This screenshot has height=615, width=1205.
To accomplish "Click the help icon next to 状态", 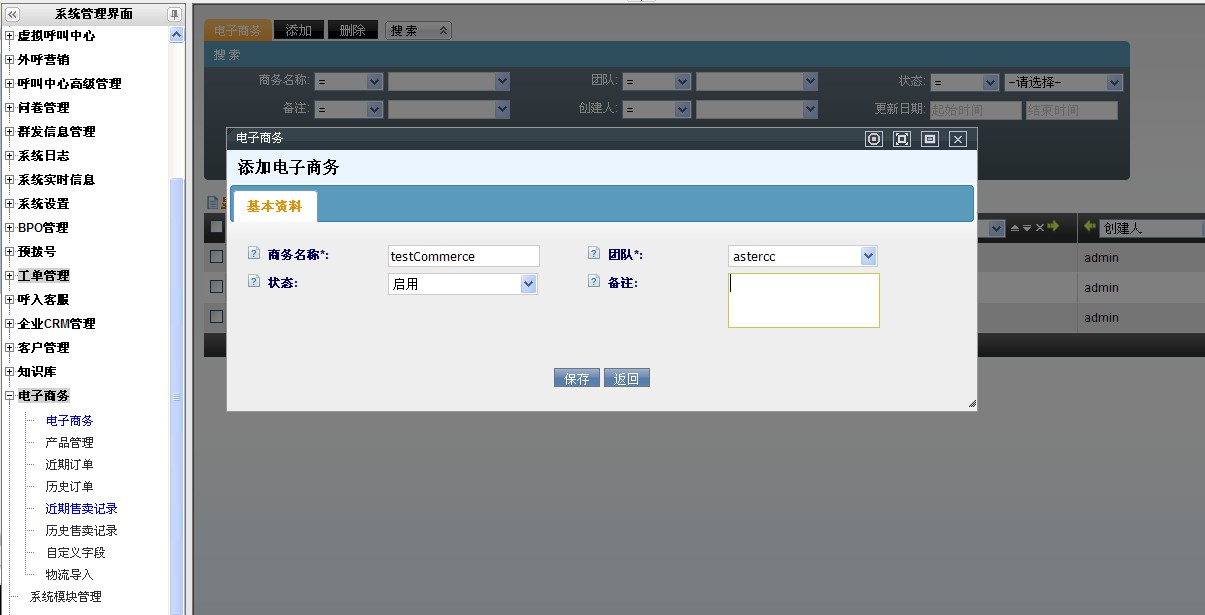I will (253, 282).
